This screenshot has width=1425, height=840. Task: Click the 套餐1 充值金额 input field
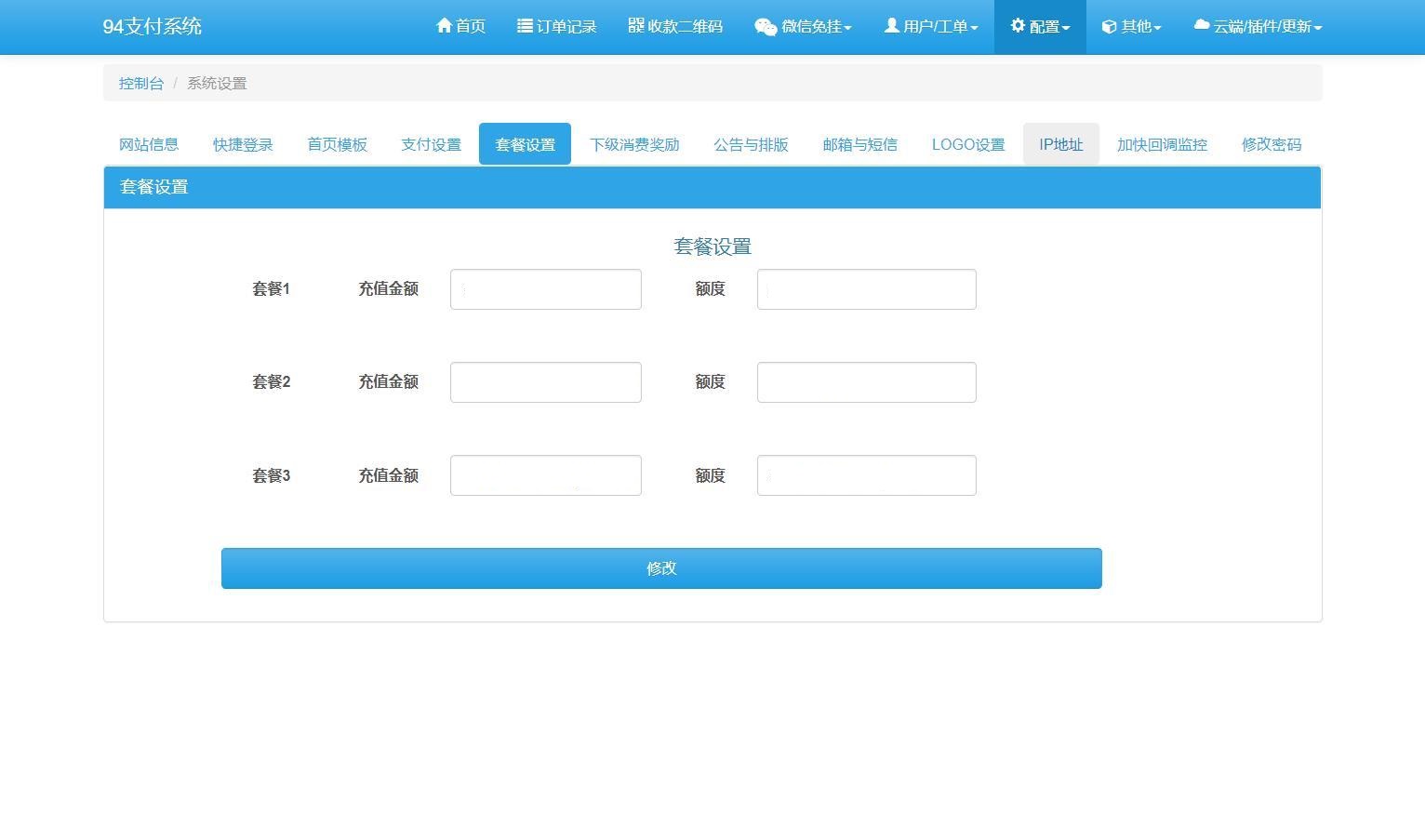[546, 288]
